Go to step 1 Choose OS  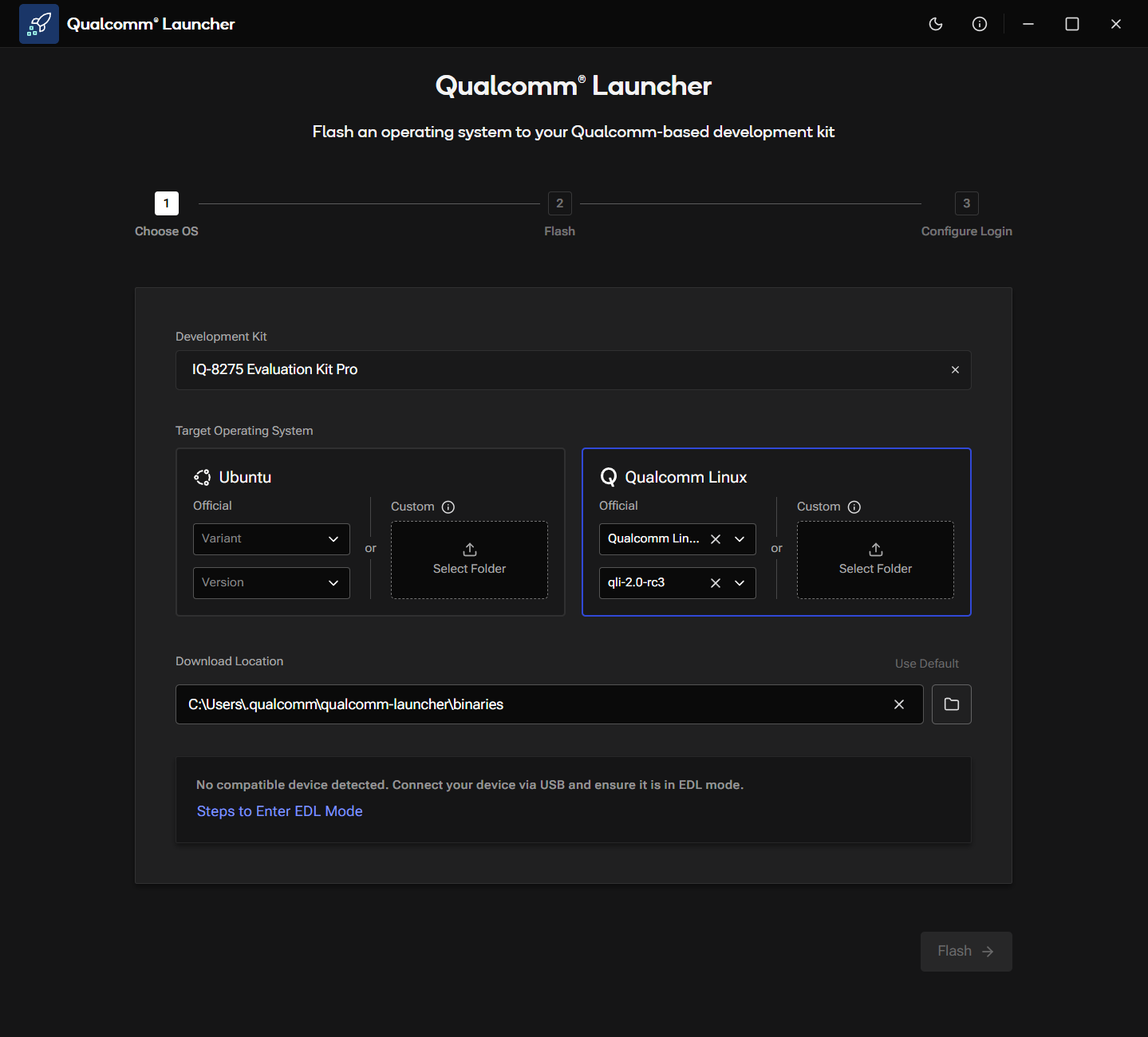pyautogui.click(x=167, y=203)
